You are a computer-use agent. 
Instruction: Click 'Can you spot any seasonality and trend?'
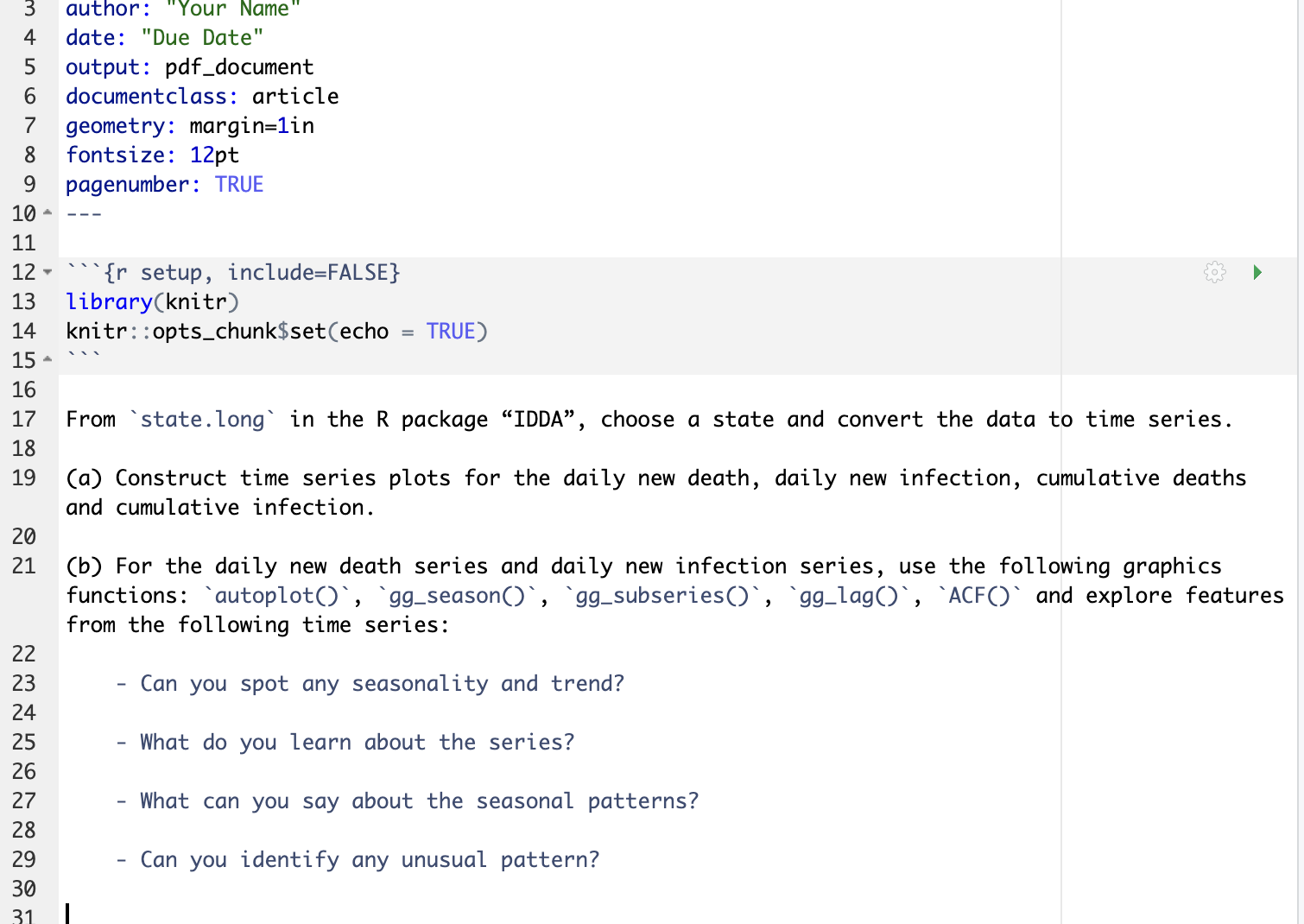tap(382, 684)
